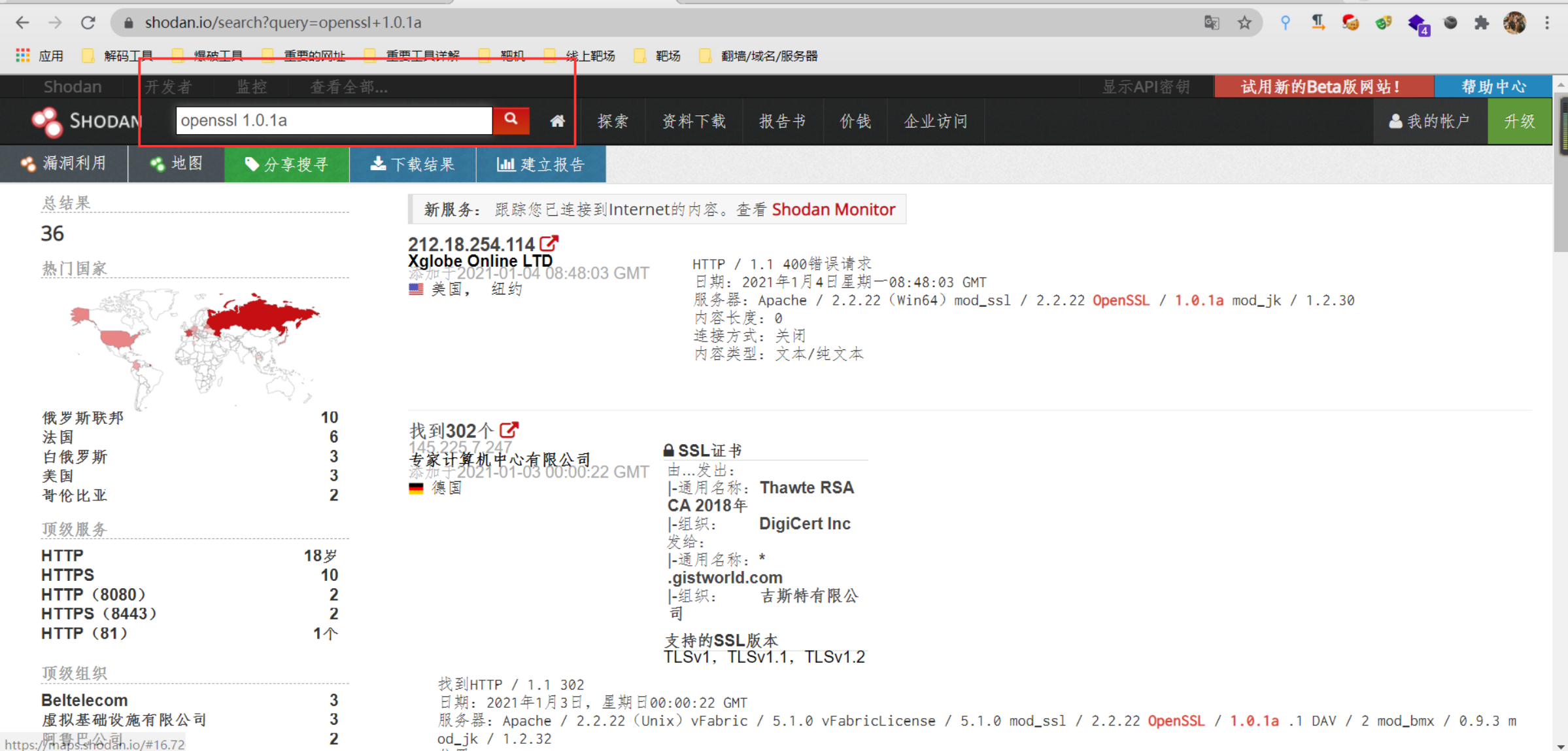The image size is (1568, 751).
Task: Click the green 升级 upgrade button
Action: click(x=1520, y=121)
